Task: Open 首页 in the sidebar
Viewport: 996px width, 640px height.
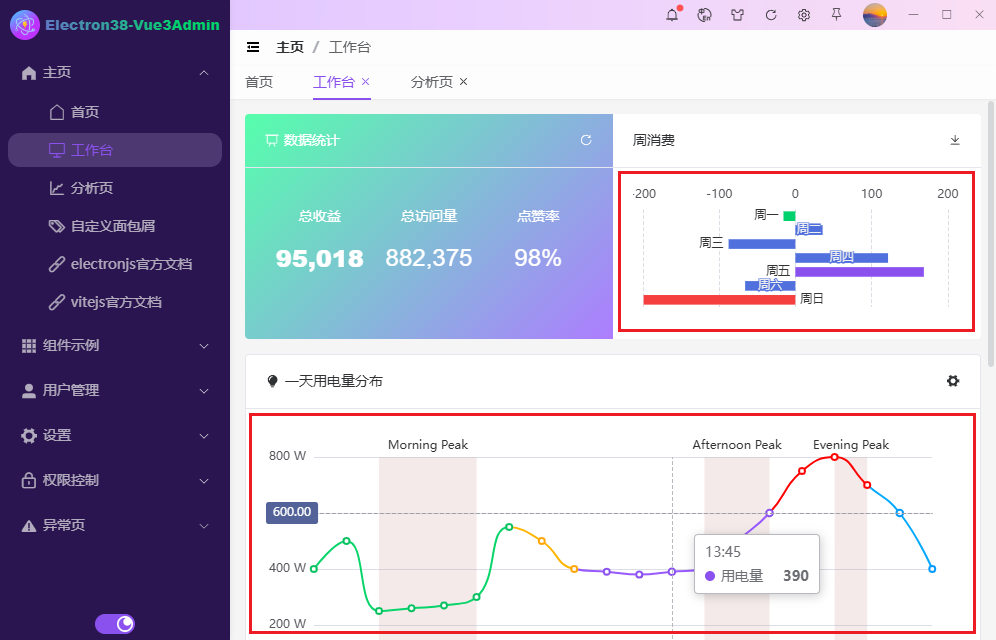Action: point(115,112)
